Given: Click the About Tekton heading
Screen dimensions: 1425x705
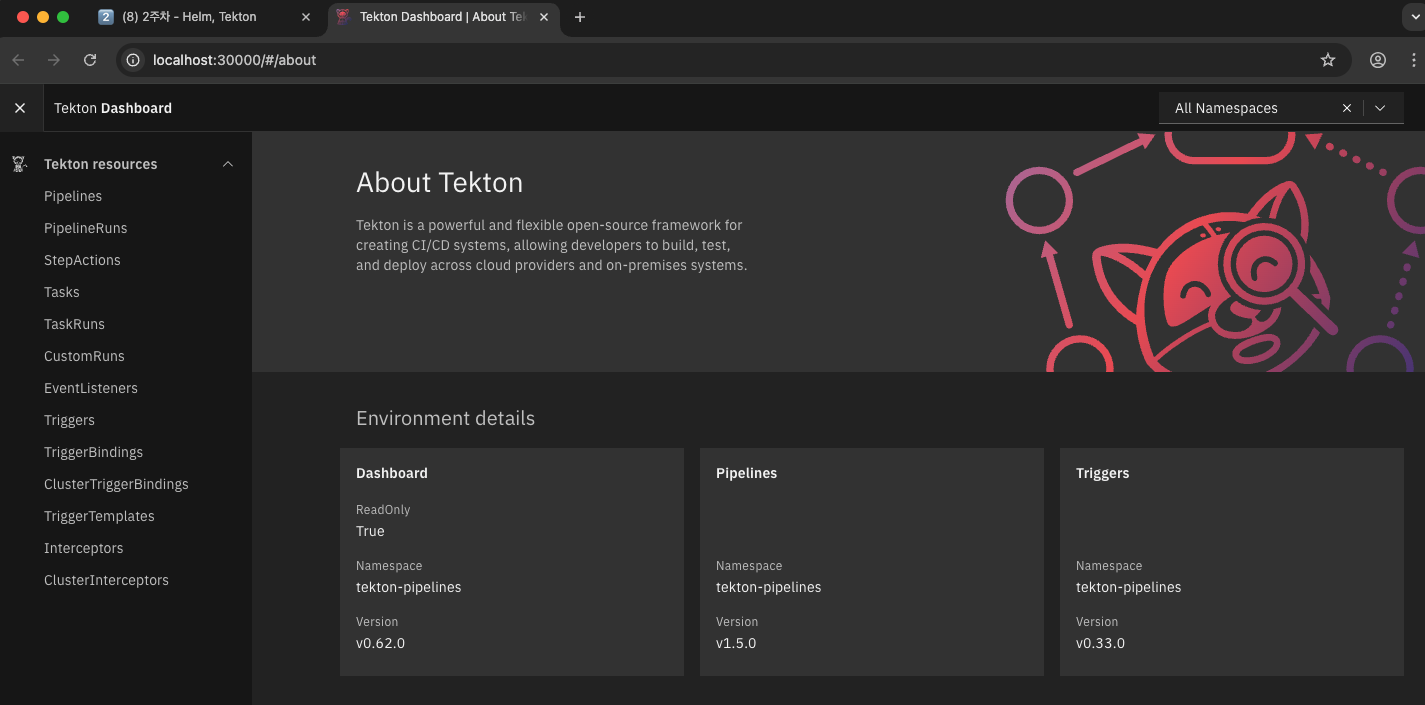Looking at the screenshot, I should (439, 182).
